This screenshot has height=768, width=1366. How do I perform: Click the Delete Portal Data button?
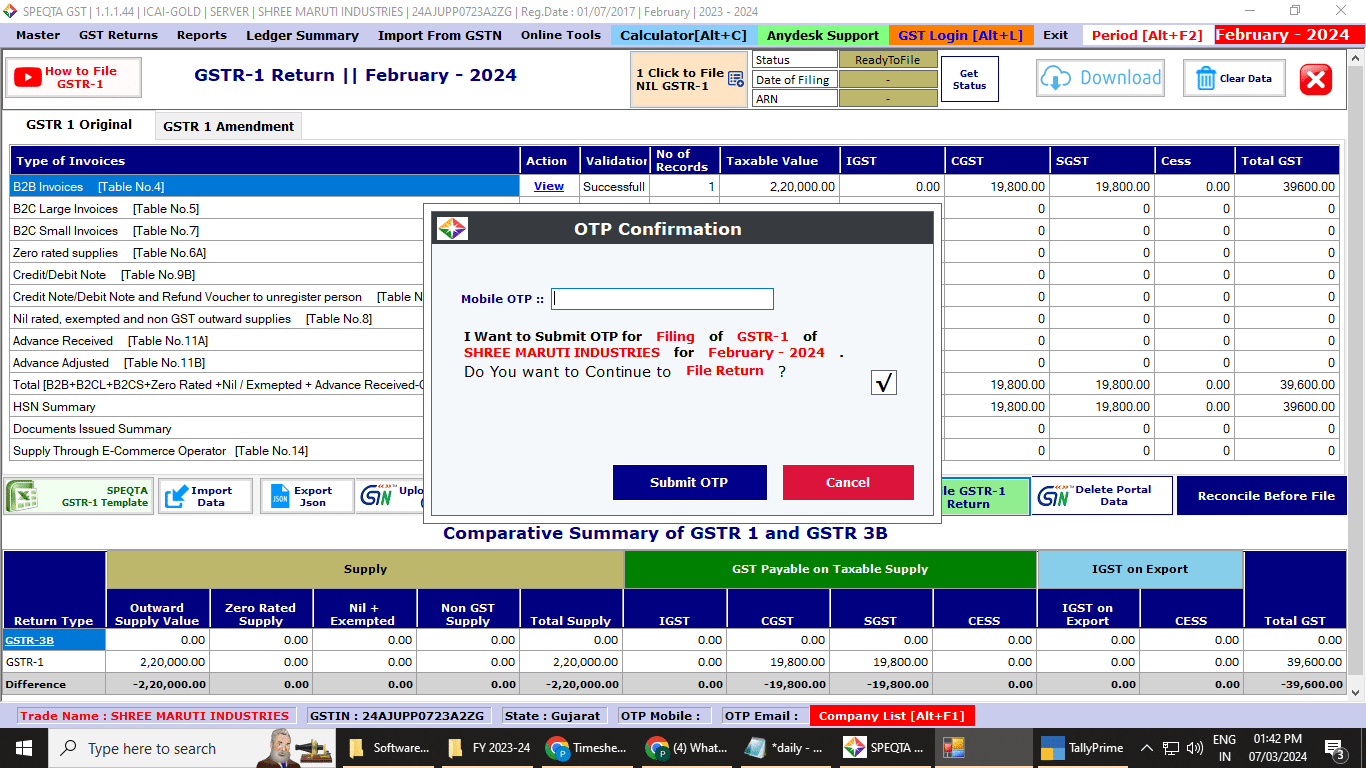pyautogui.click(x=1101, y=496)
